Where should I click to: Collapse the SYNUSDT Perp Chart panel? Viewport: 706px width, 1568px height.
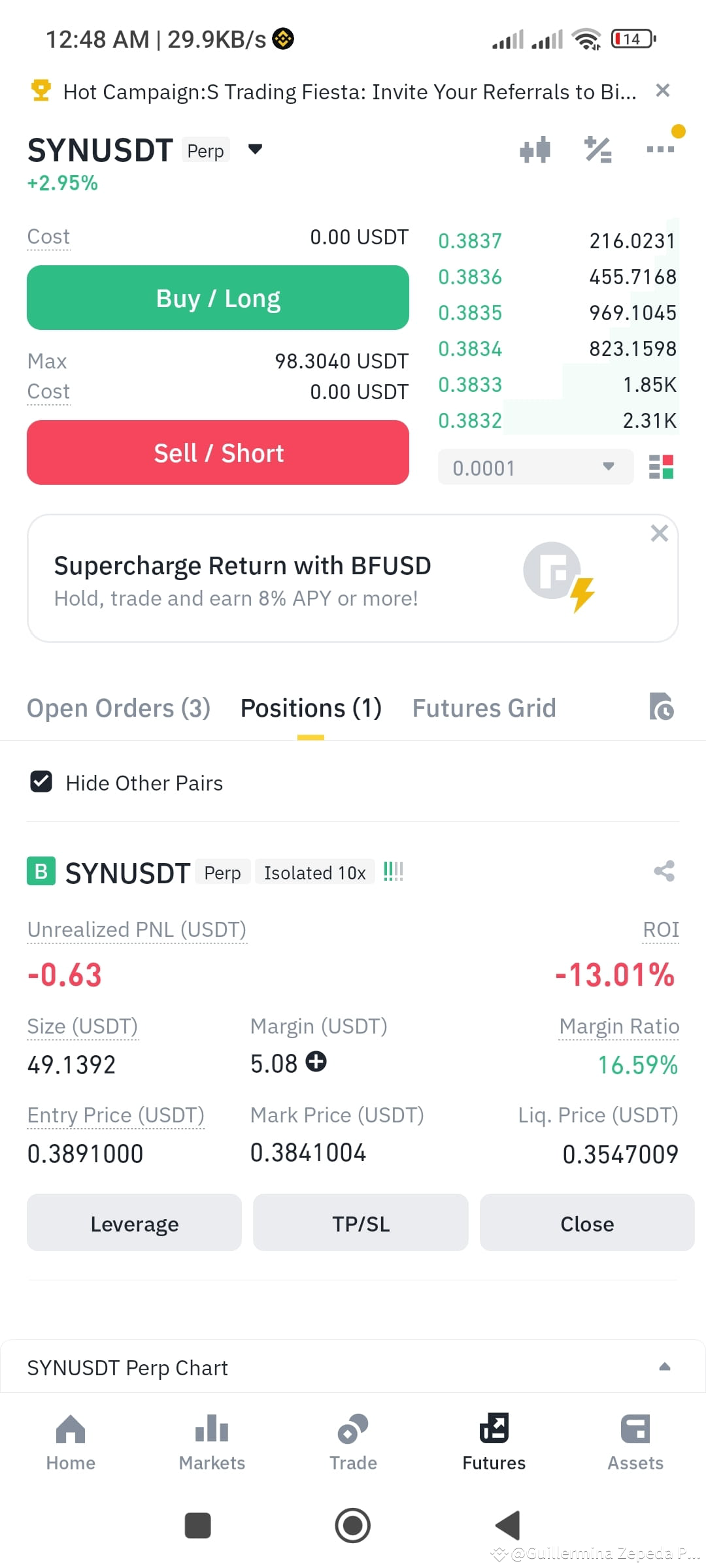[665, 1367]
